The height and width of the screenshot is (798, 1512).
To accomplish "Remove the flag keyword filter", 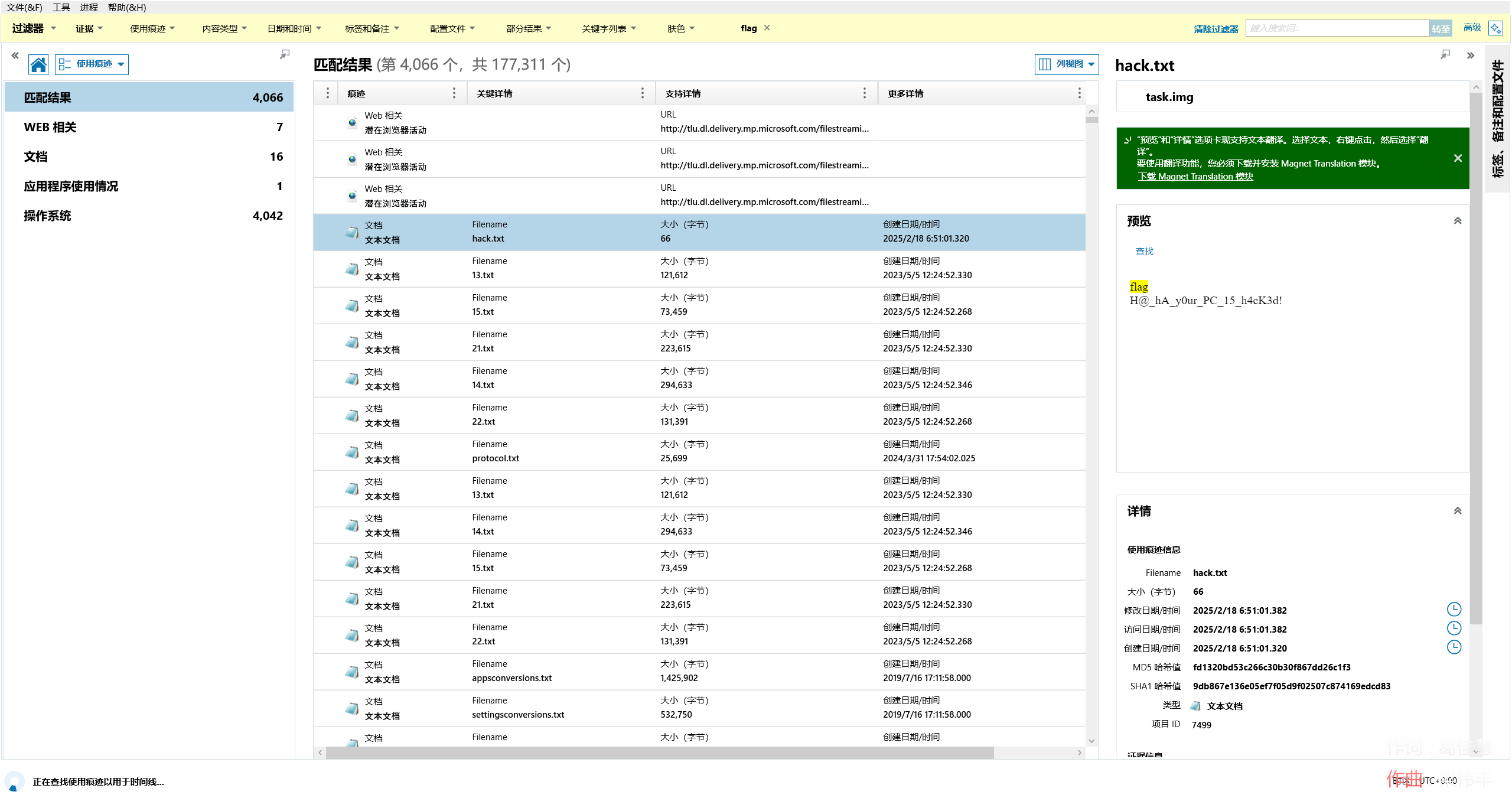I will 767,28.
